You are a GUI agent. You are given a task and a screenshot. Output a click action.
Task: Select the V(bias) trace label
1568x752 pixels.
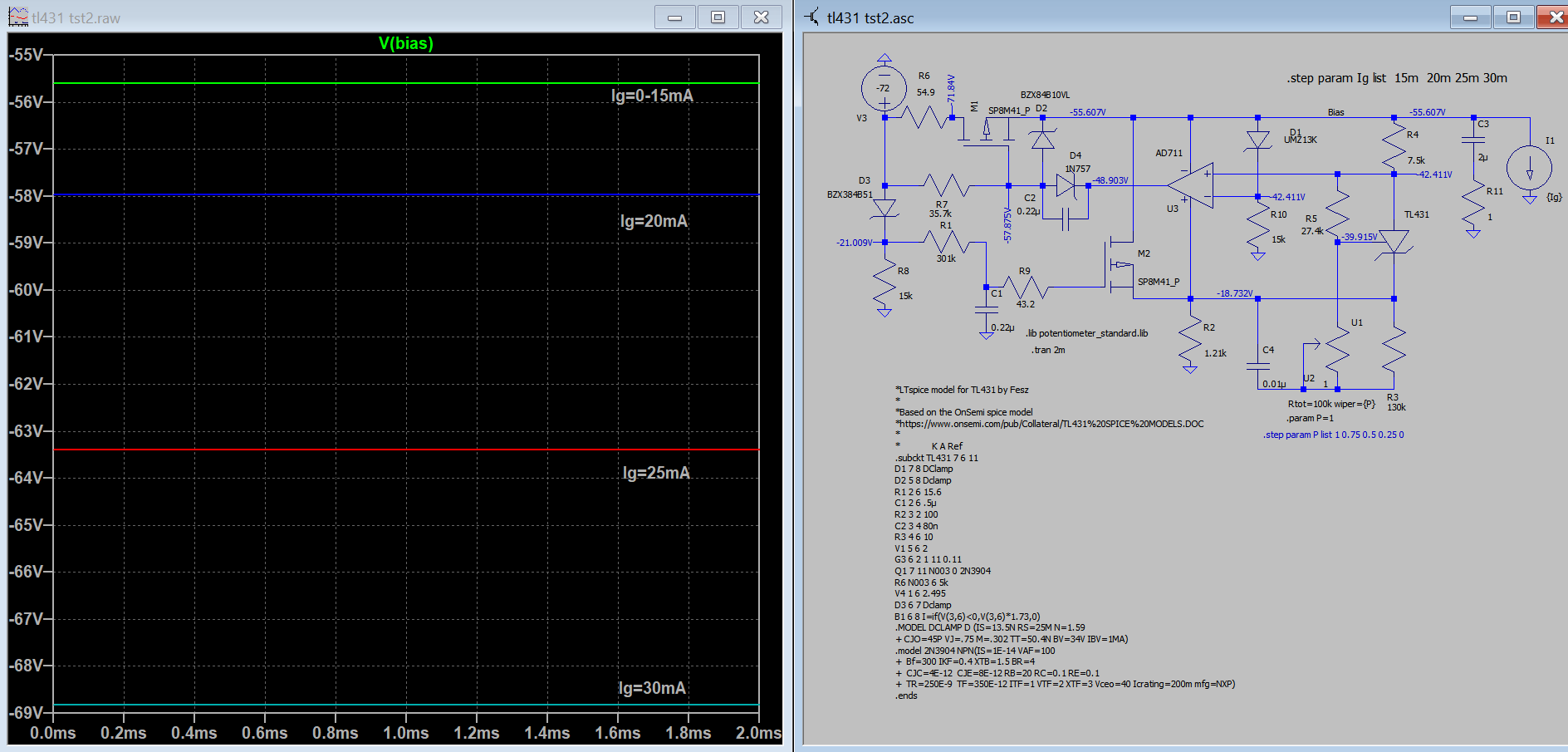coord(405,43)
